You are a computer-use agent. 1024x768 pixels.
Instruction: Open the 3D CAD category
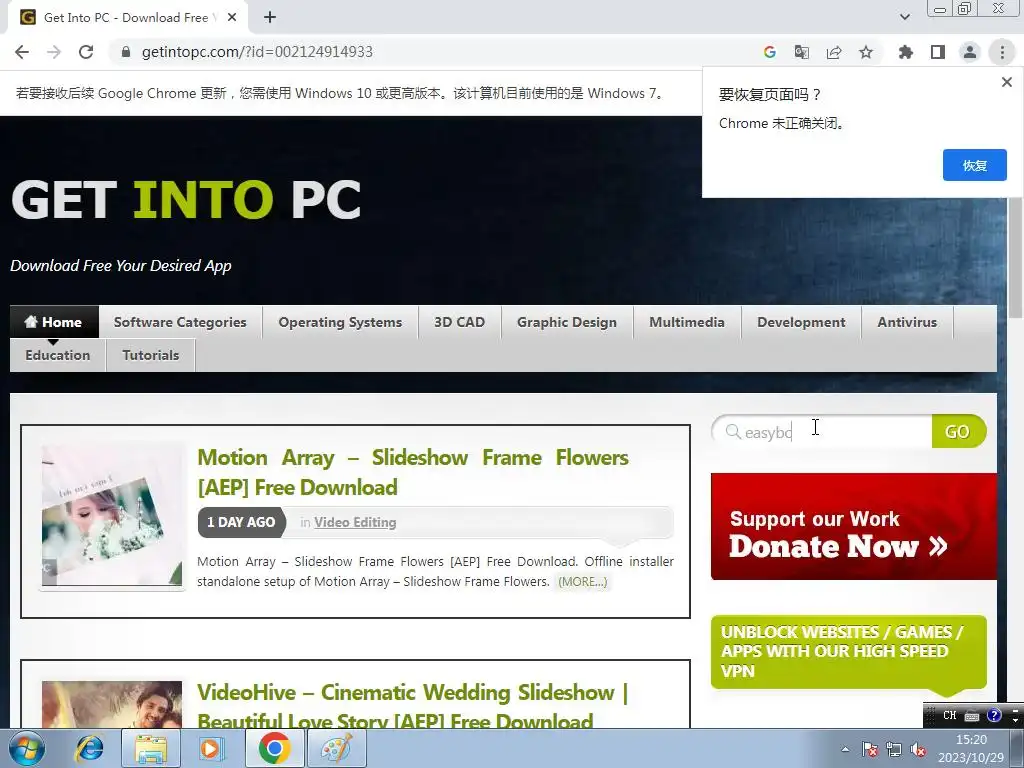click(460, 322)
